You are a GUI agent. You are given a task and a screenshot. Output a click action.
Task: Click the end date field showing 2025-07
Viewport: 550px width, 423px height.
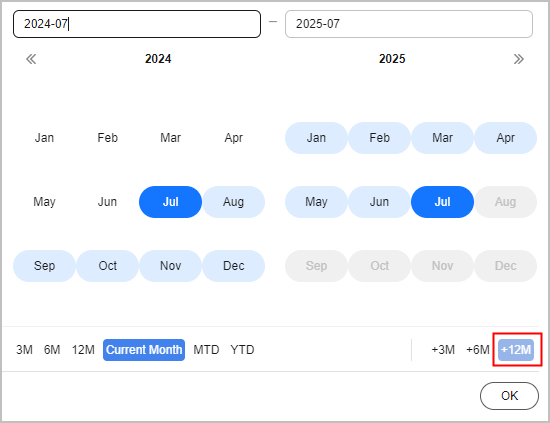pos(409,24)
